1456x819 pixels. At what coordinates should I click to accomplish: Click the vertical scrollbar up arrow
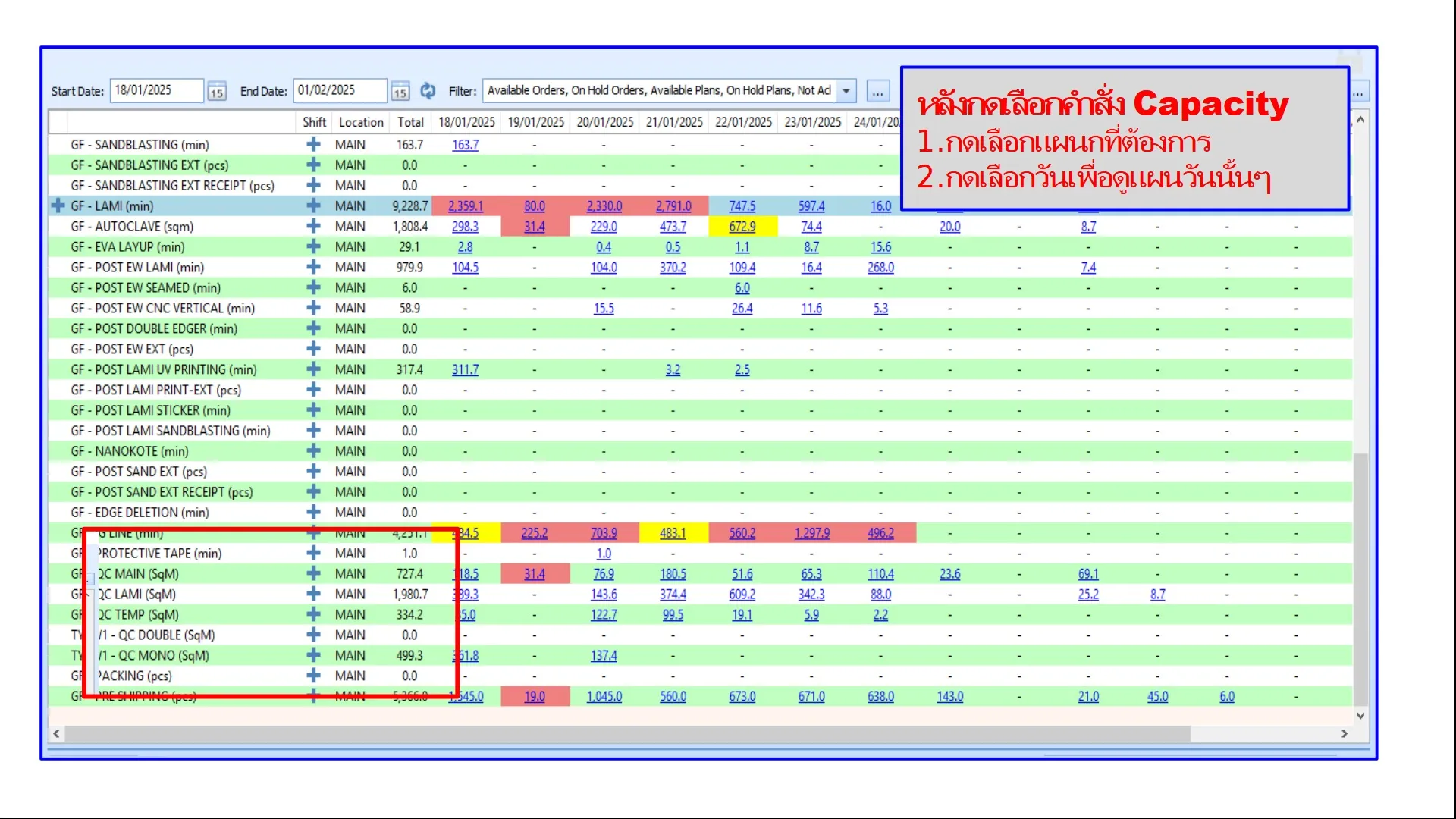coord(1360,120)
